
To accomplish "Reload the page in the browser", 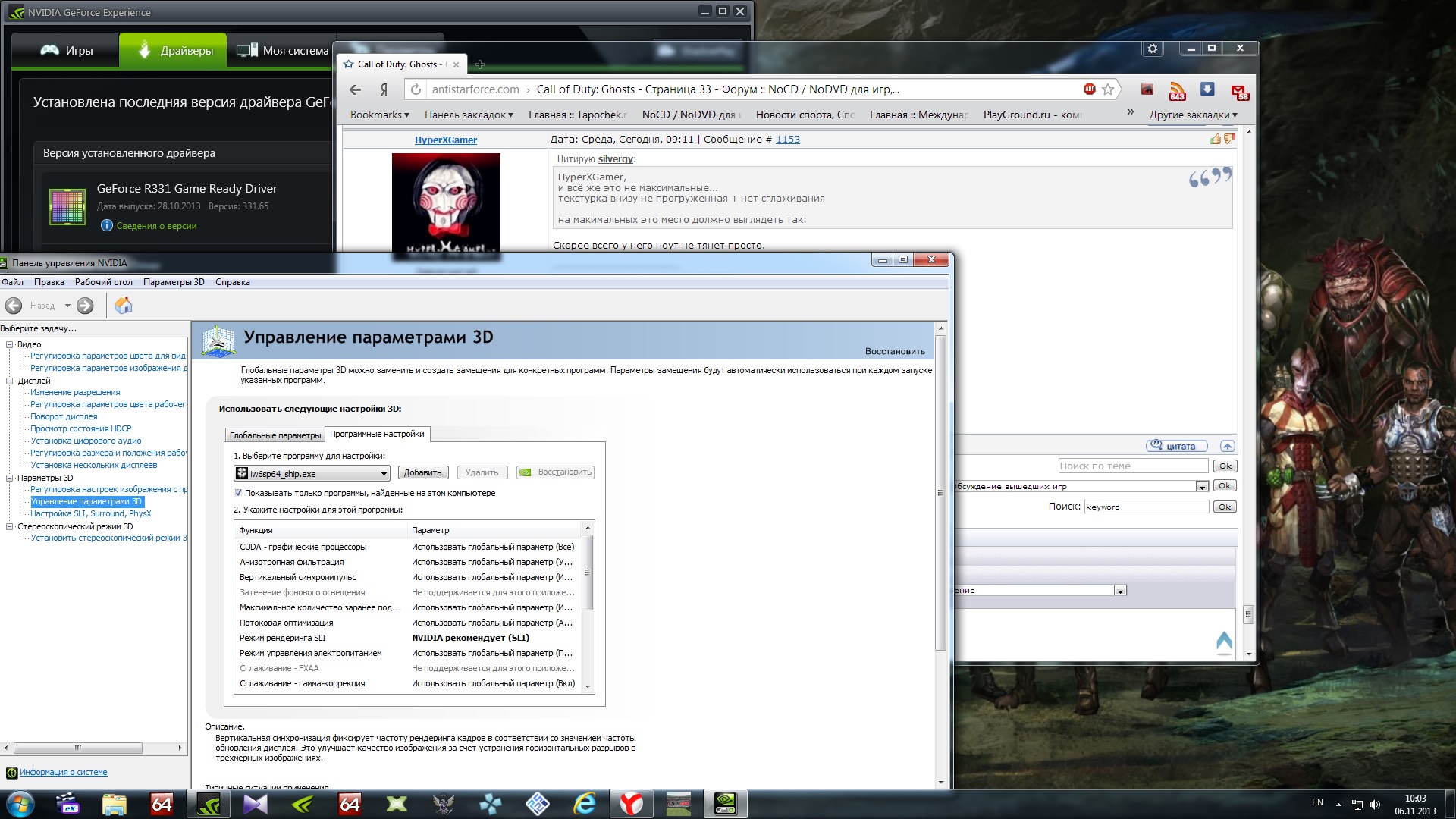I will pos(416,89).
